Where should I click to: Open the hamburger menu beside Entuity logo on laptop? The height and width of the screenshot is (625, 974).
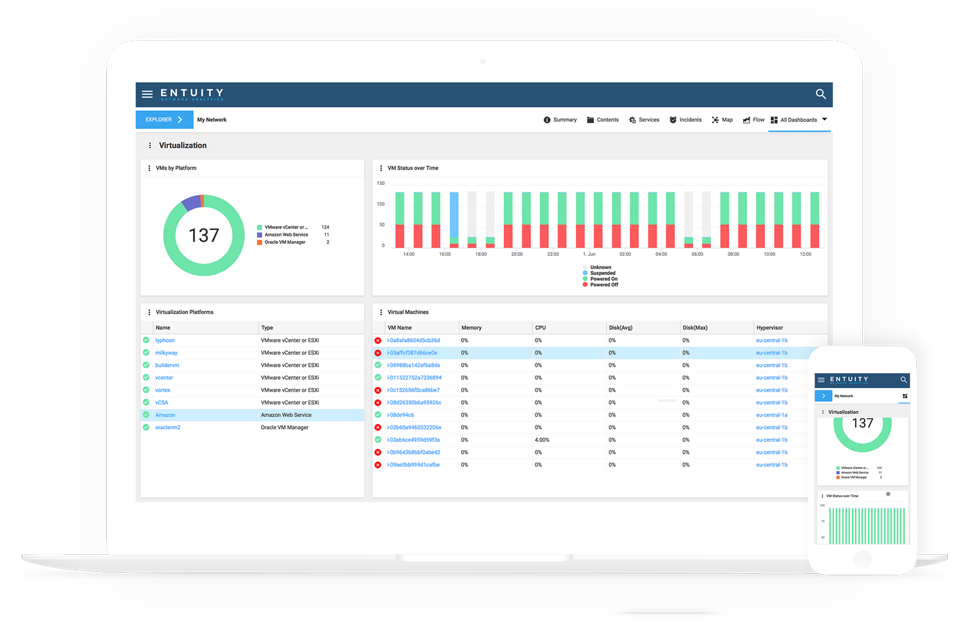pos(147,94)
